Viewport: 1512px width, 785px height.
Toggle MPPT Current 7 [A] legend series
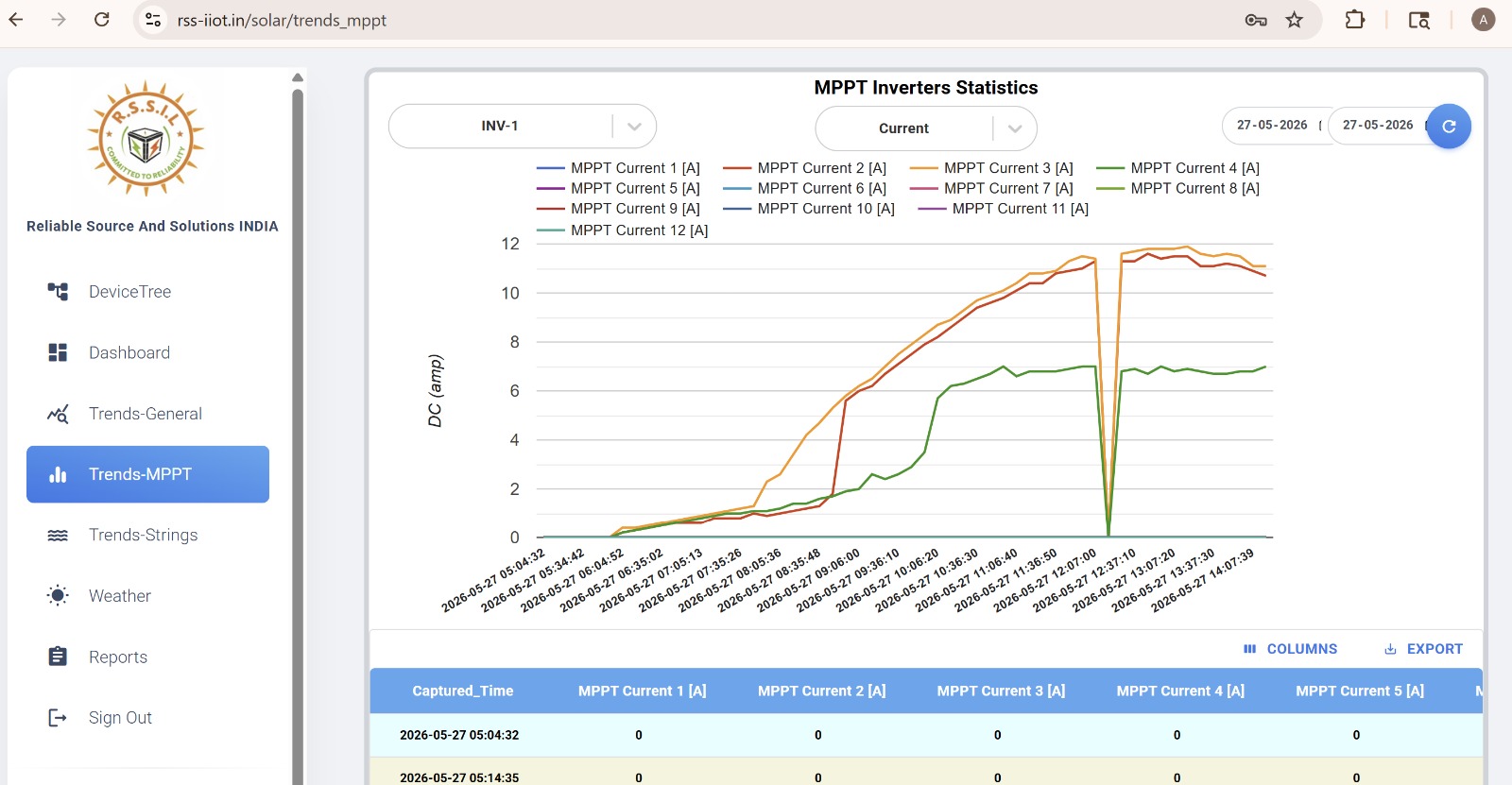[x=992, y=188]
